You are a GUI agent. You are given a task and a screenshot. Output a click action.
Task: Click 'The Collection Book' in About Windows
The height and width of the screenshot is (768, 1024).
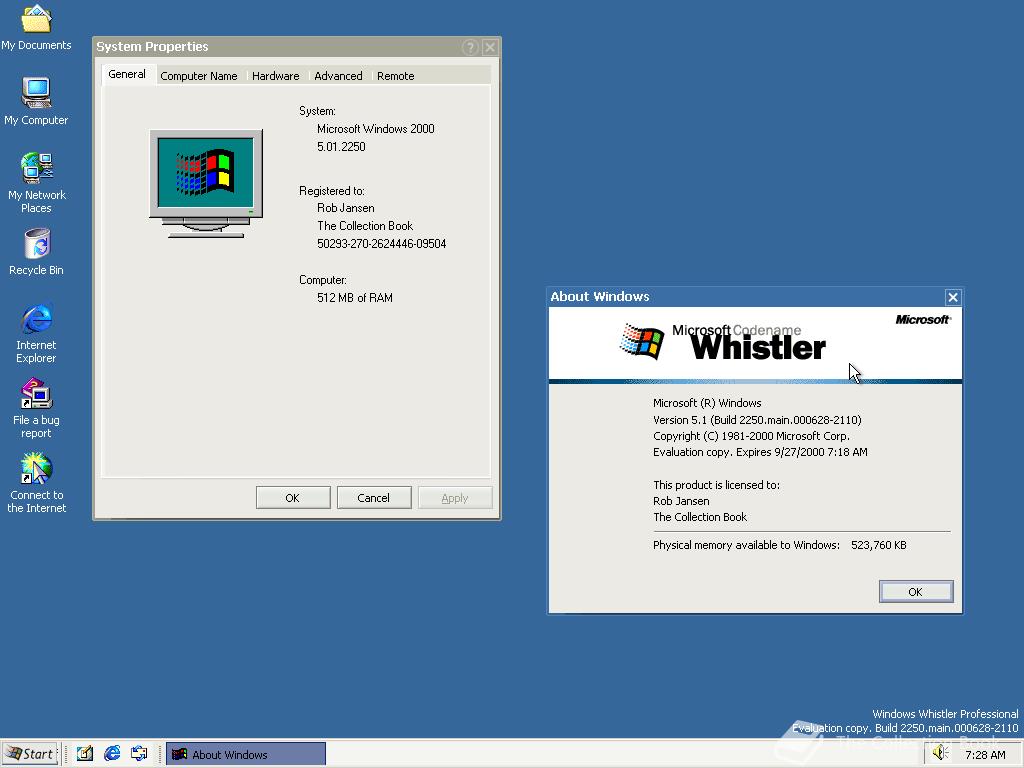click(699, 517)
